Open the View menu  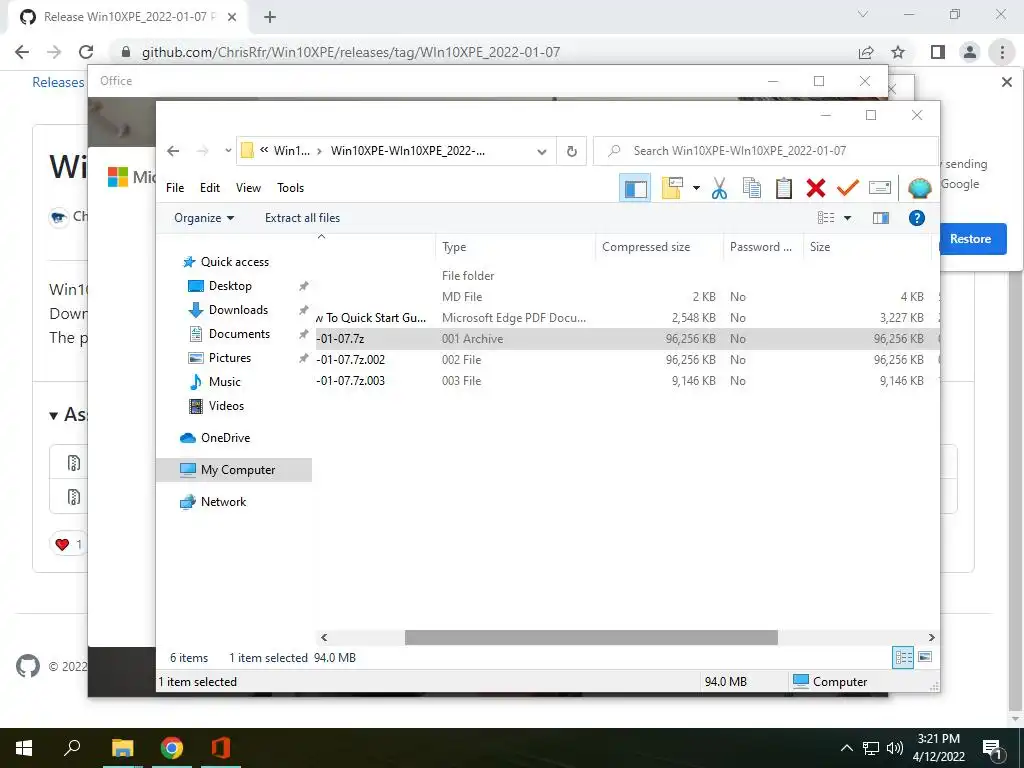[x=248, y=187]
